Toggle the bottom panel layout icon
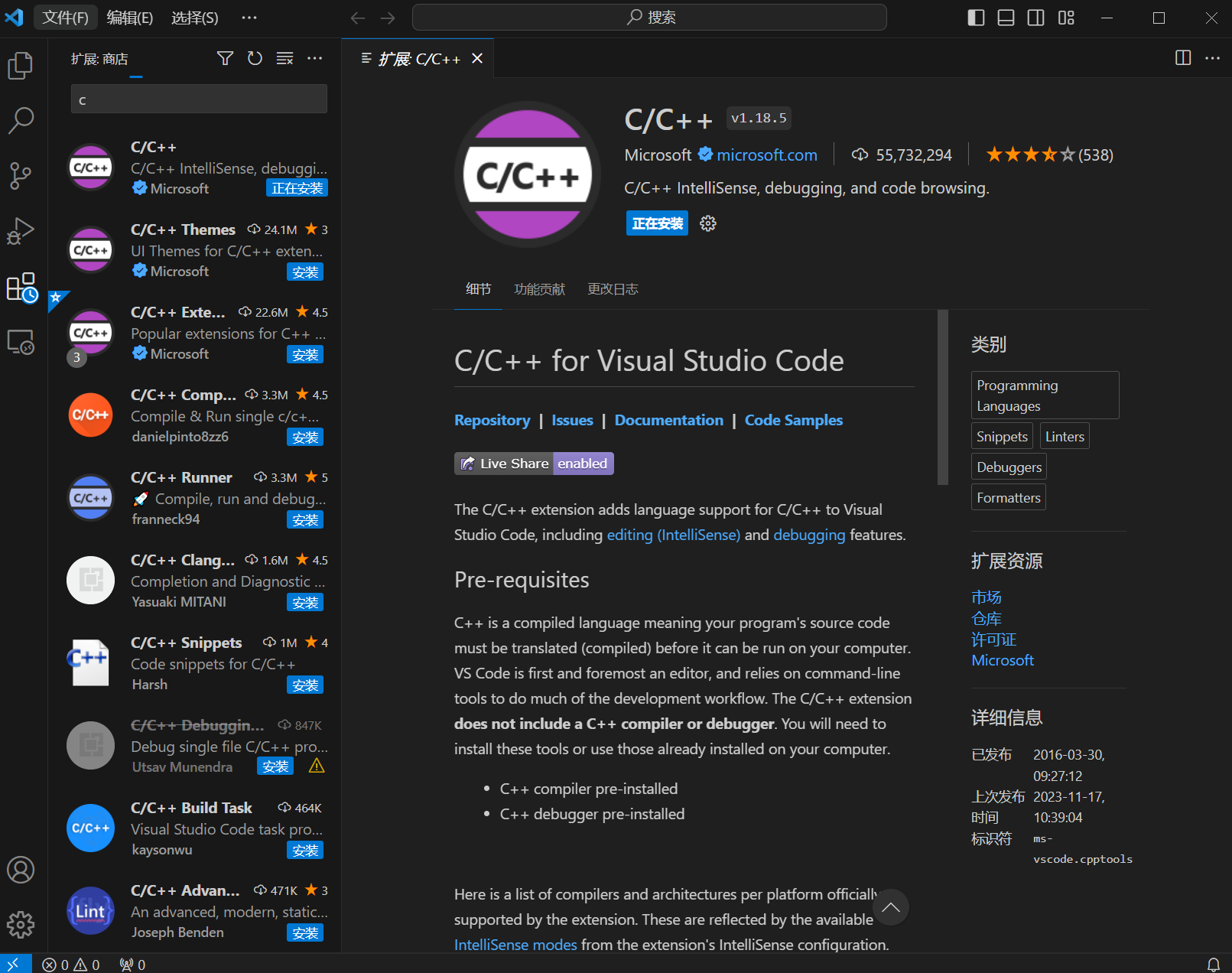 click(1006, 18)
